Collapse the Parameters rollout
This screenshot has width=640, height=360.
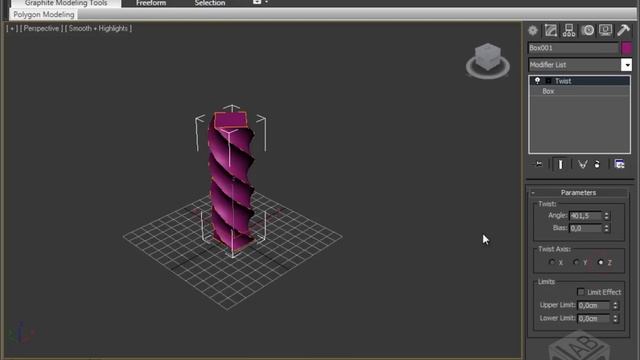tap(578, 193)
